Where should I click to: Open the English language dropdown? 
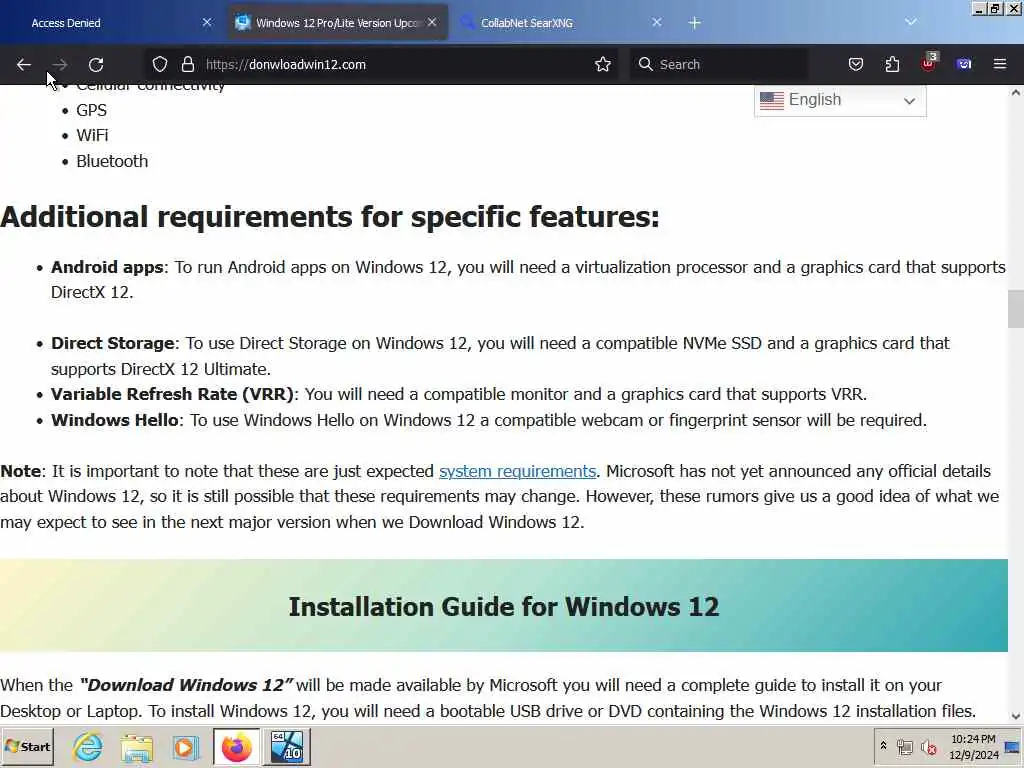(x=840, y=100)
